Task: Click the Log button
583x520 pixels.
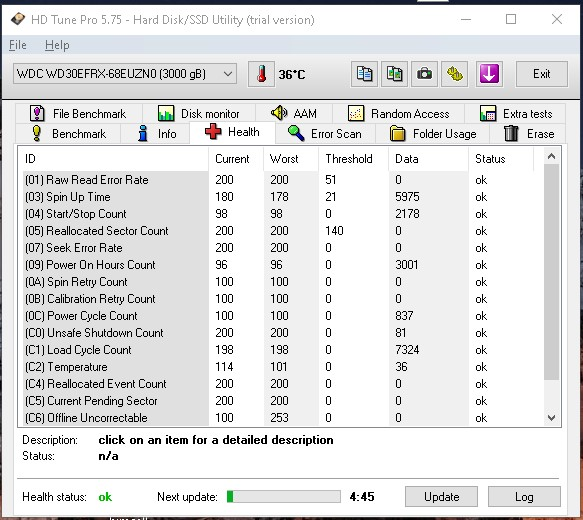Action: pyautogui.click(x=524, y=497)
